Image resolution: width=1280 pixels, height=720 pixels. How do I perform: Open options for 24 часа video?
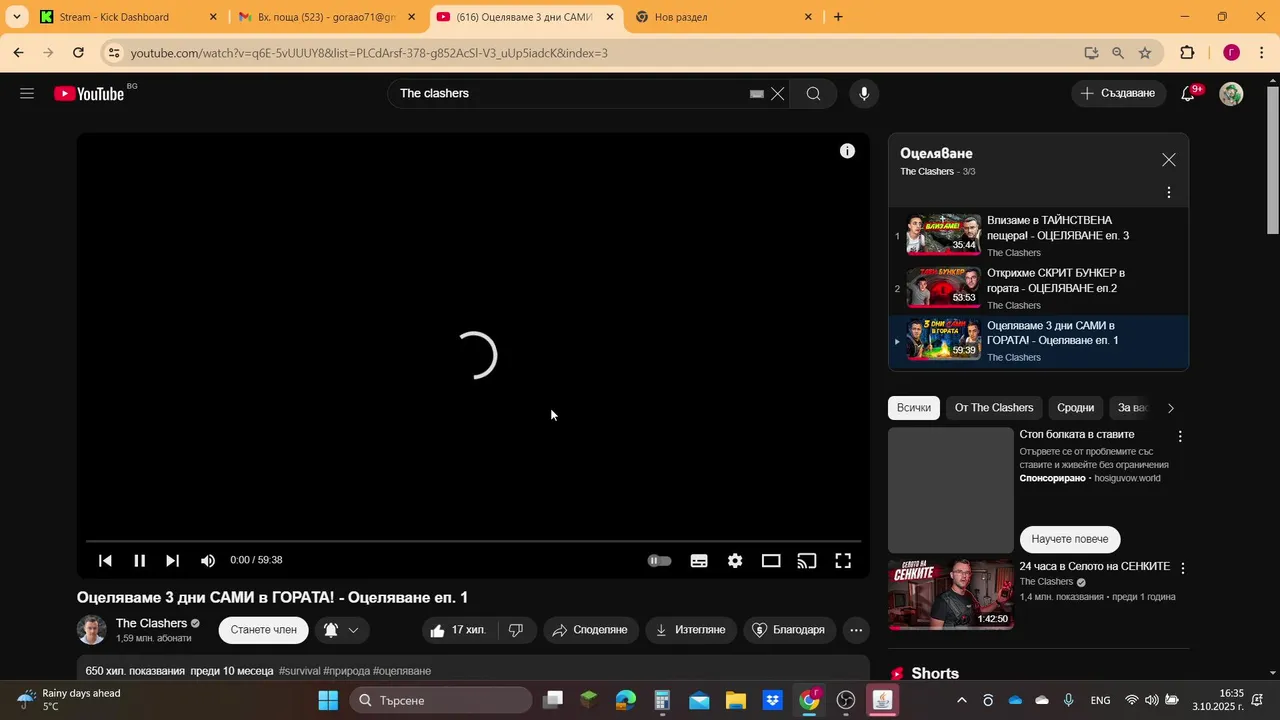pyautogui.click(x=1183, y=568)
